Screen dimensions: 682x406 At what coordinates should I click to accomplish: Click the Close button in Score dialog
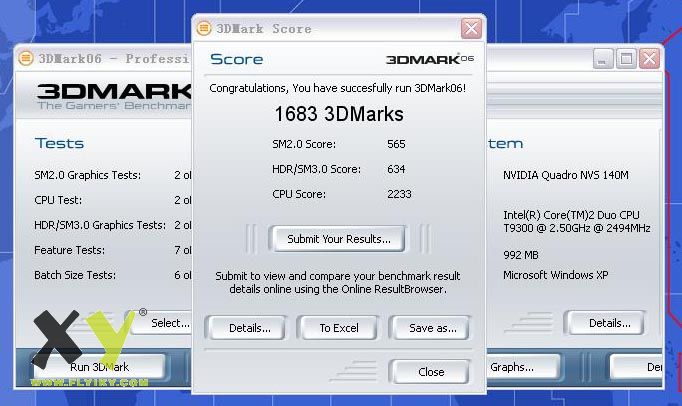click(431, 372)
